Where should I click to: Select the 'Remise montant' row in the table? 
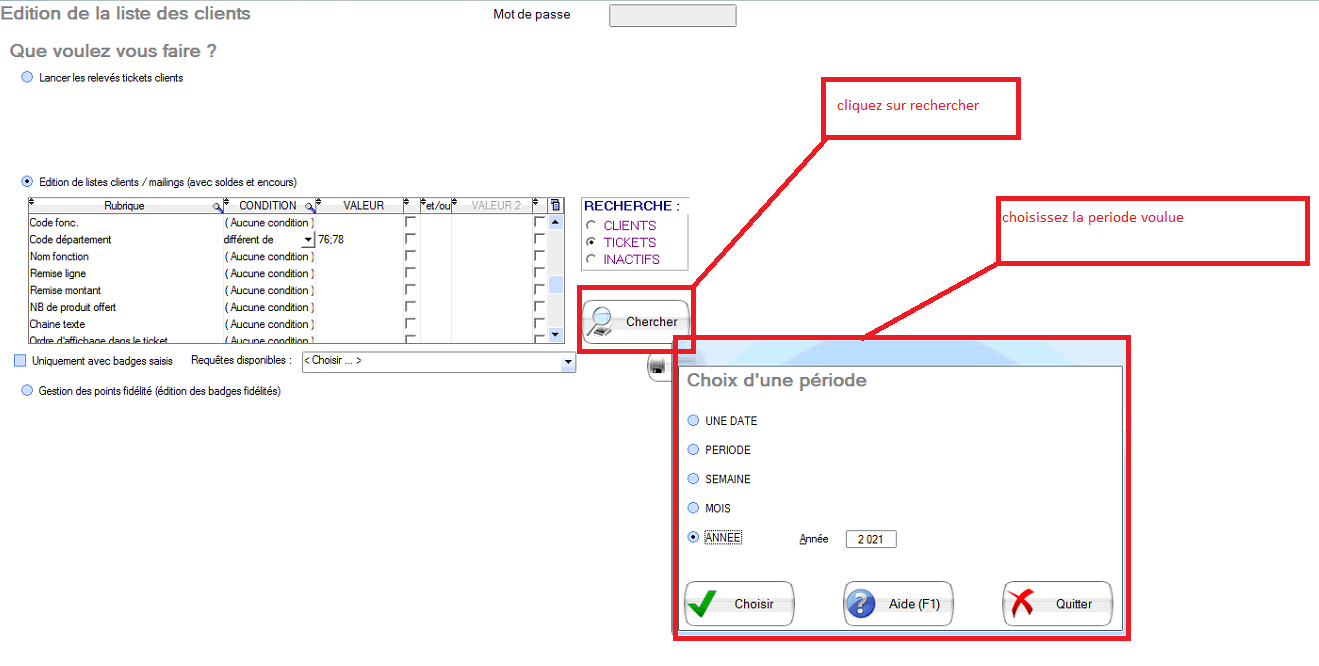pos(65,291)
